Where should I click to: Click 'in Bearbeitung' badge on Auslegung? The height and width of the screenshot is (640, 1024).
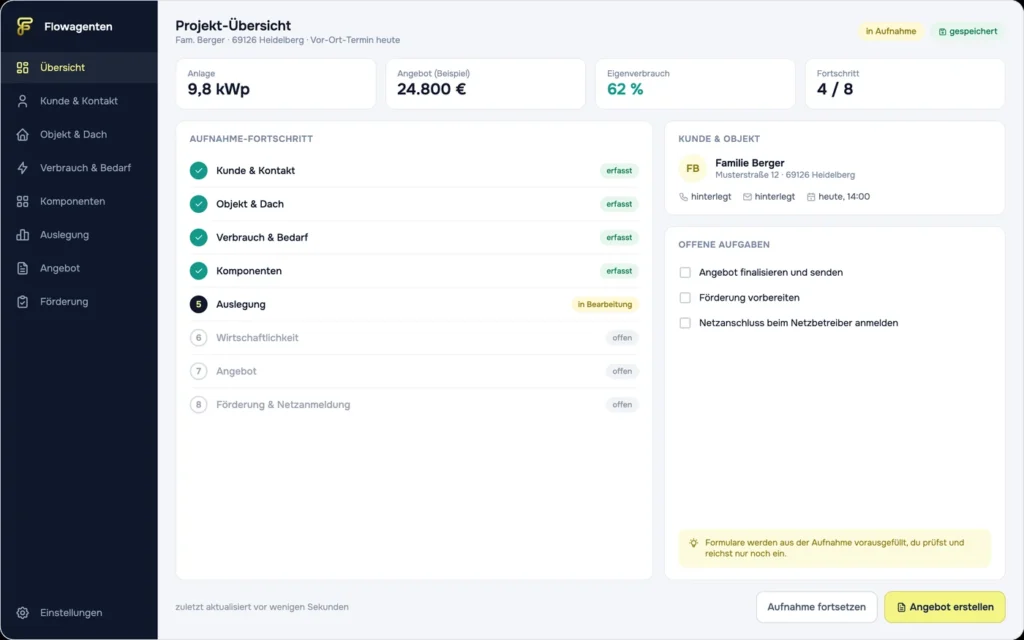tap(605, 304)
